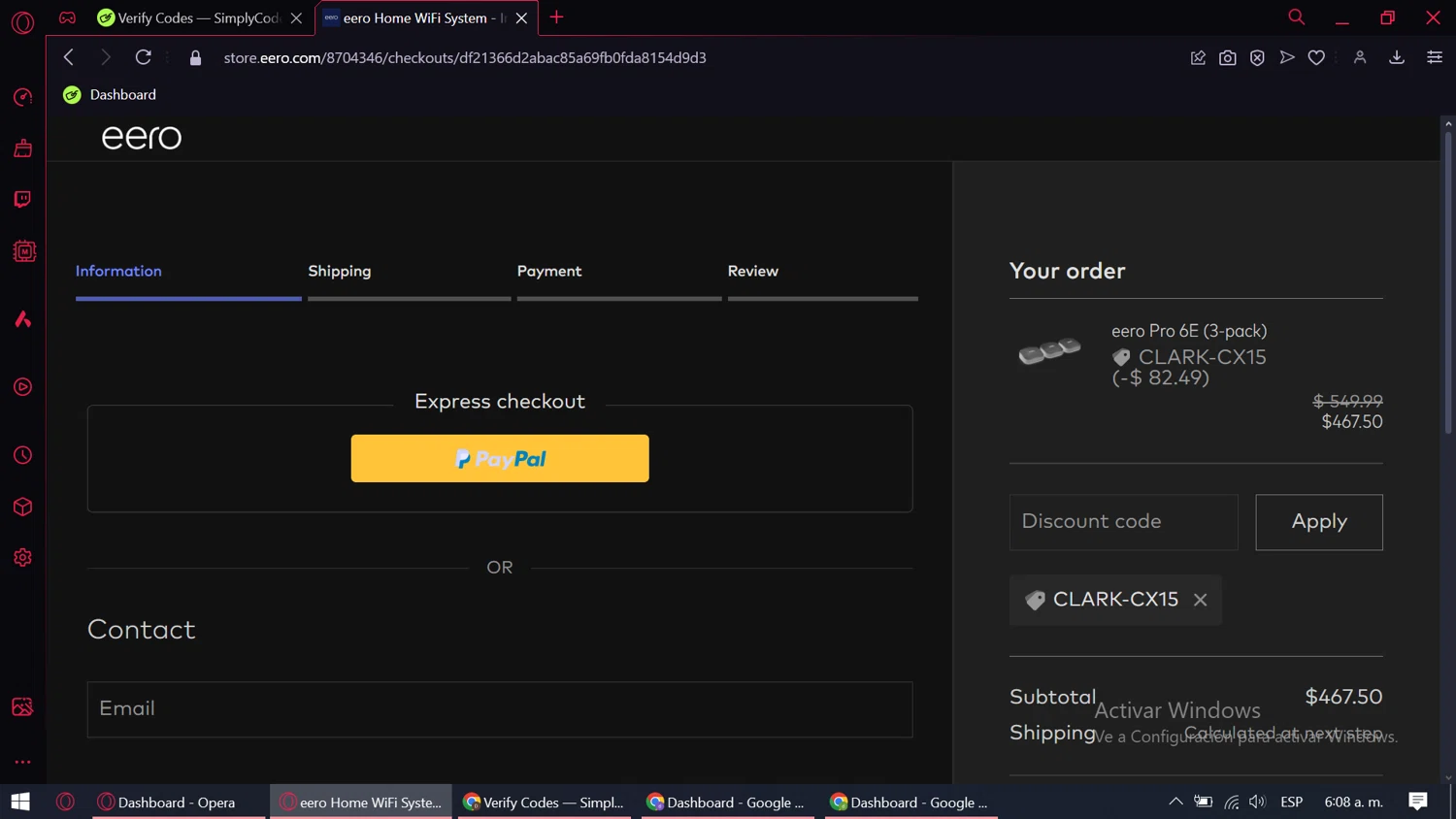
Task: Open the volume control in tray
Action: (x=1257, y=802)
